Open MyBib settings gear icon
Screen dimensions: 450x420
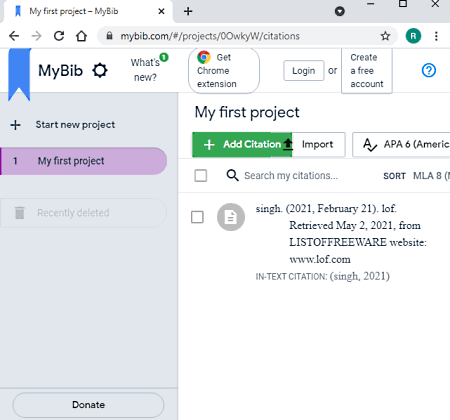[100, 70]
